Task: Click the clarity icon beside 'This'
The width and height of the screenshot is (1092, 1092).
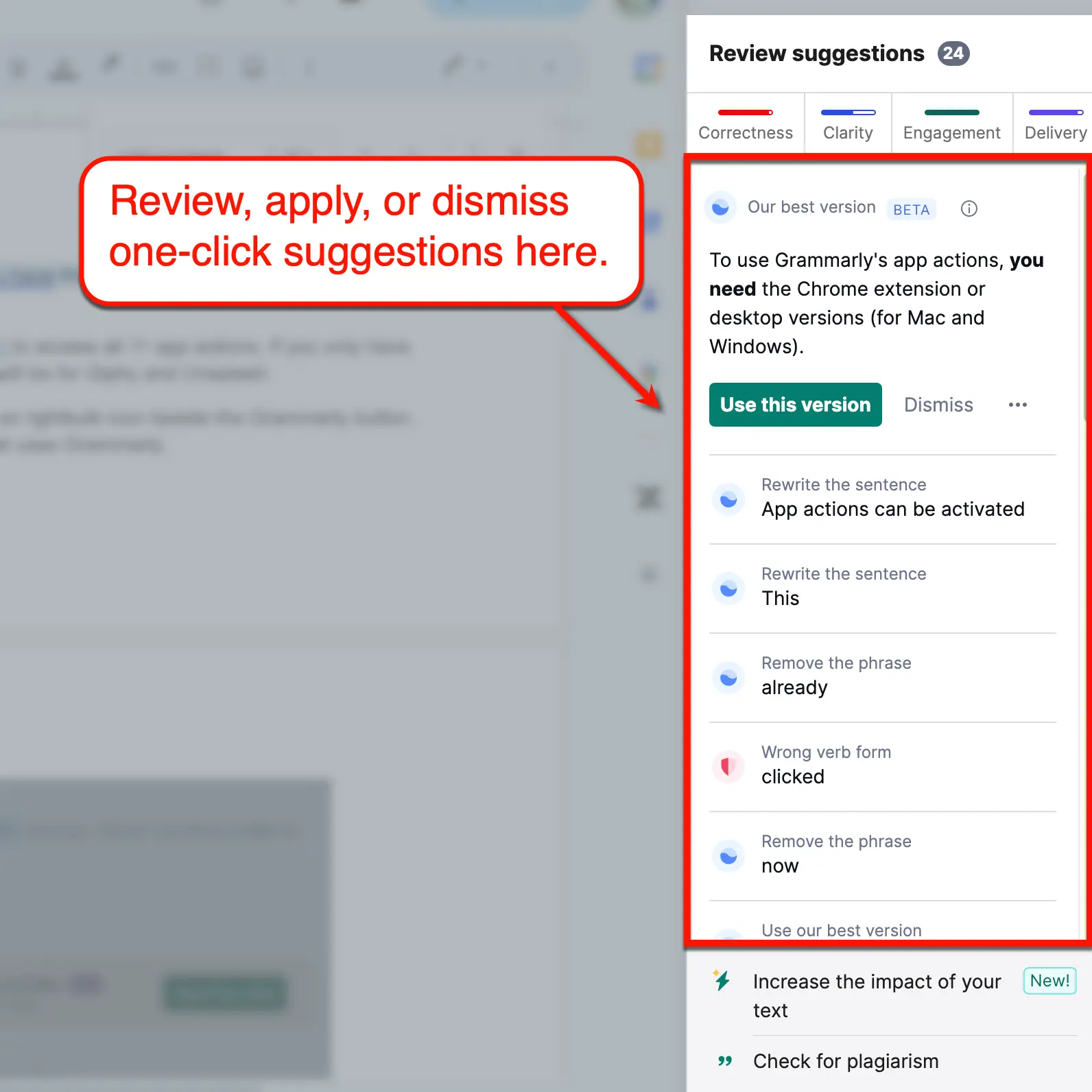Action: (728, 589)
